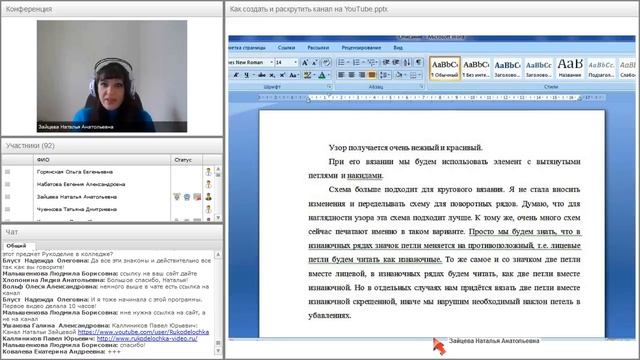640x360 pixels.
Task: Toggle justified alignment button
Action: [x=372, y=75]
